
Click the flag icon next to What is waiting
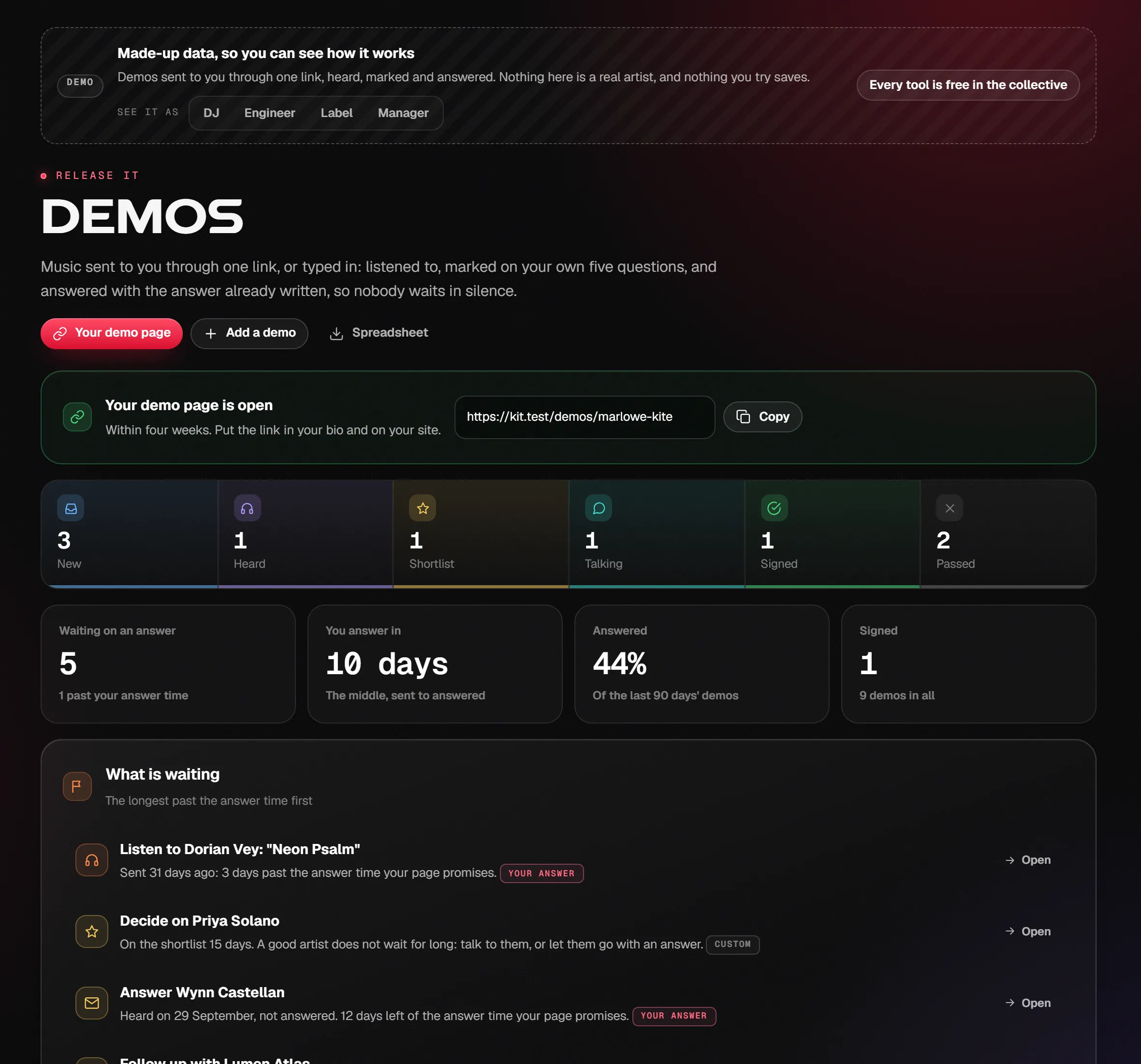77,786
